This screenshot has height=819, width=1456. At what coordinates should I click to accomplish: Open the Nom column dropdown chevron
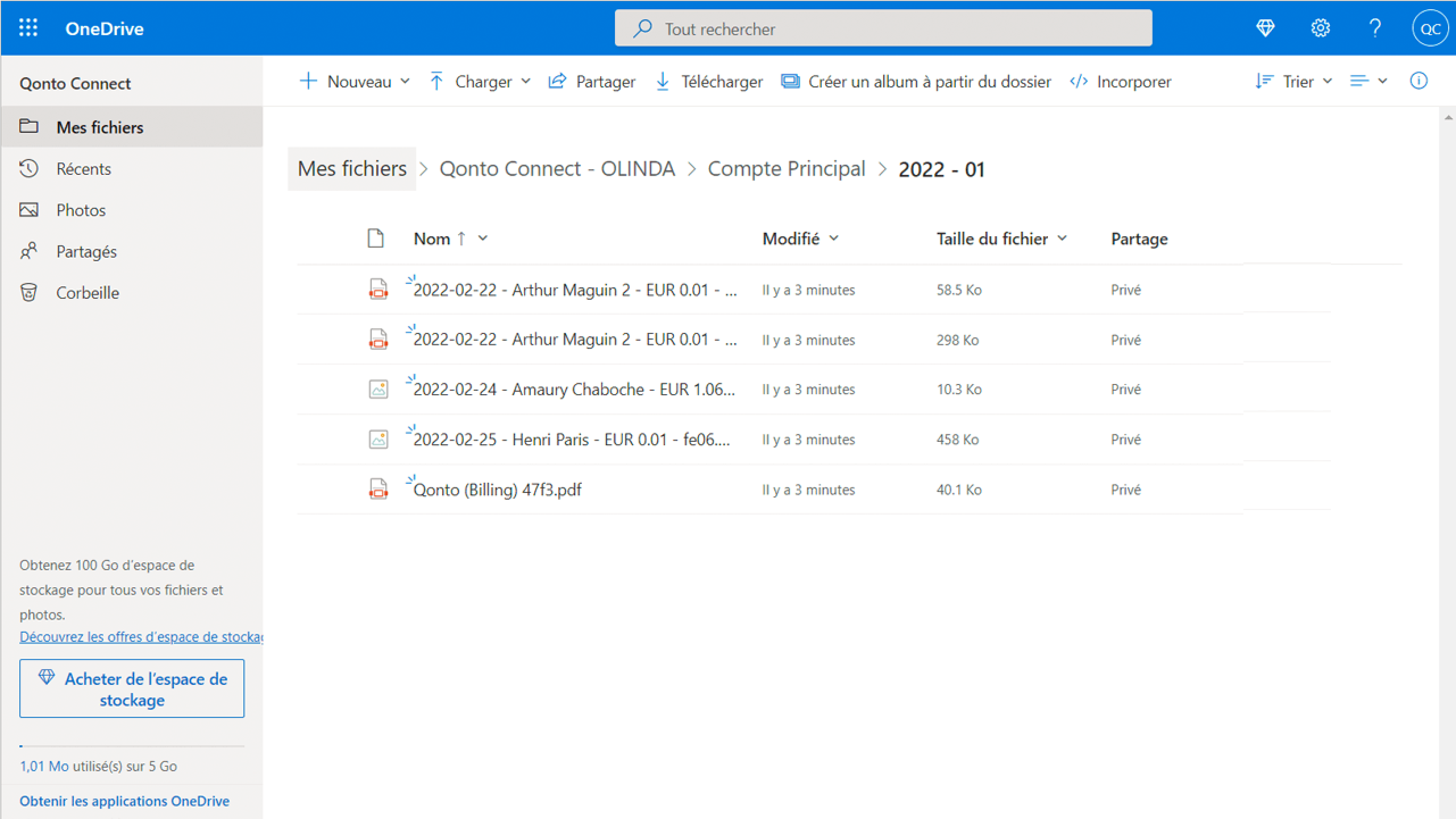pyautogui.click(x=482, y=239)
